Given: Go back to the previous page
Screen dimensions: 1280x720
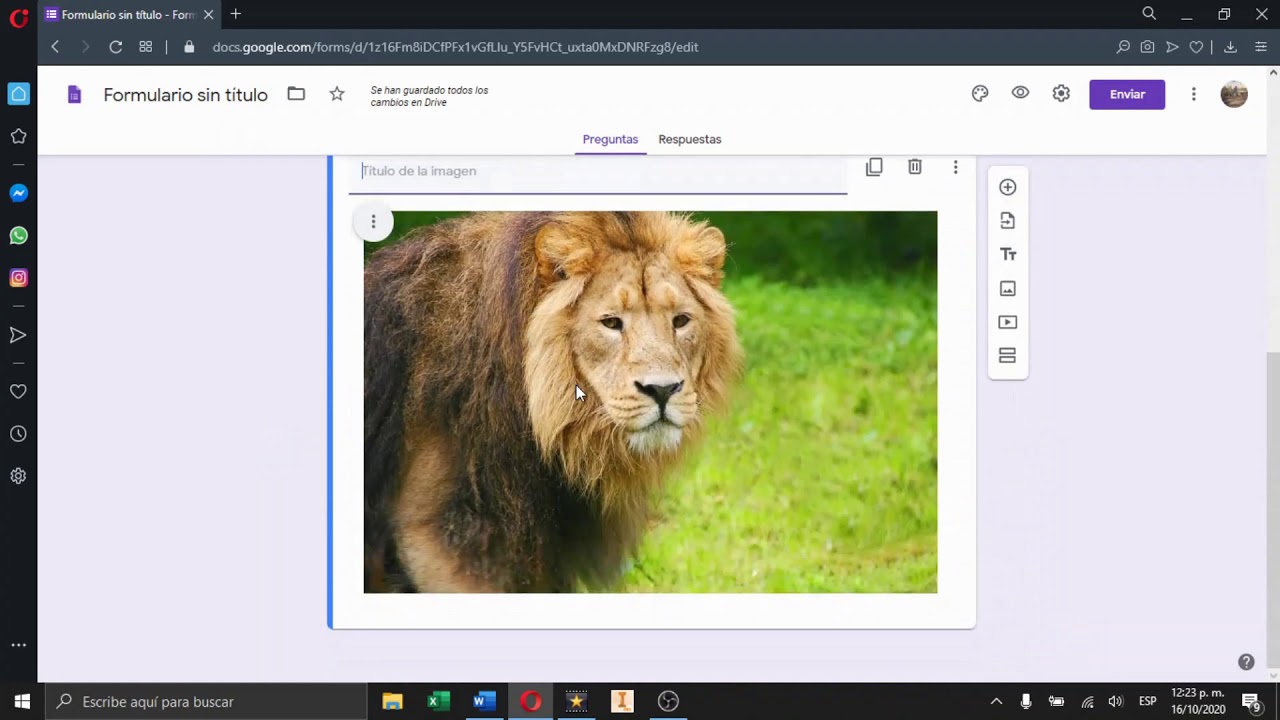Looking at the screenshot, I should click(x=55, y=47).
